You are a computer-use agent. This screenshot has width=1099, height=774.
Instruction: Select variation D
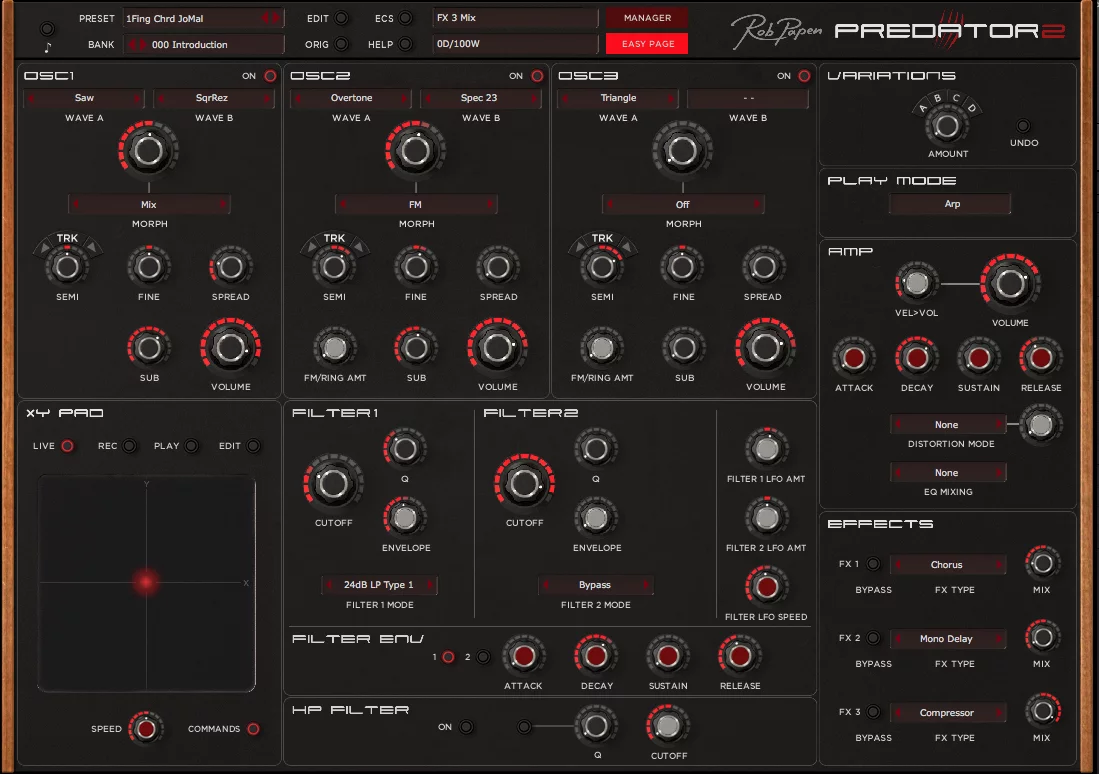pos(971,108)
